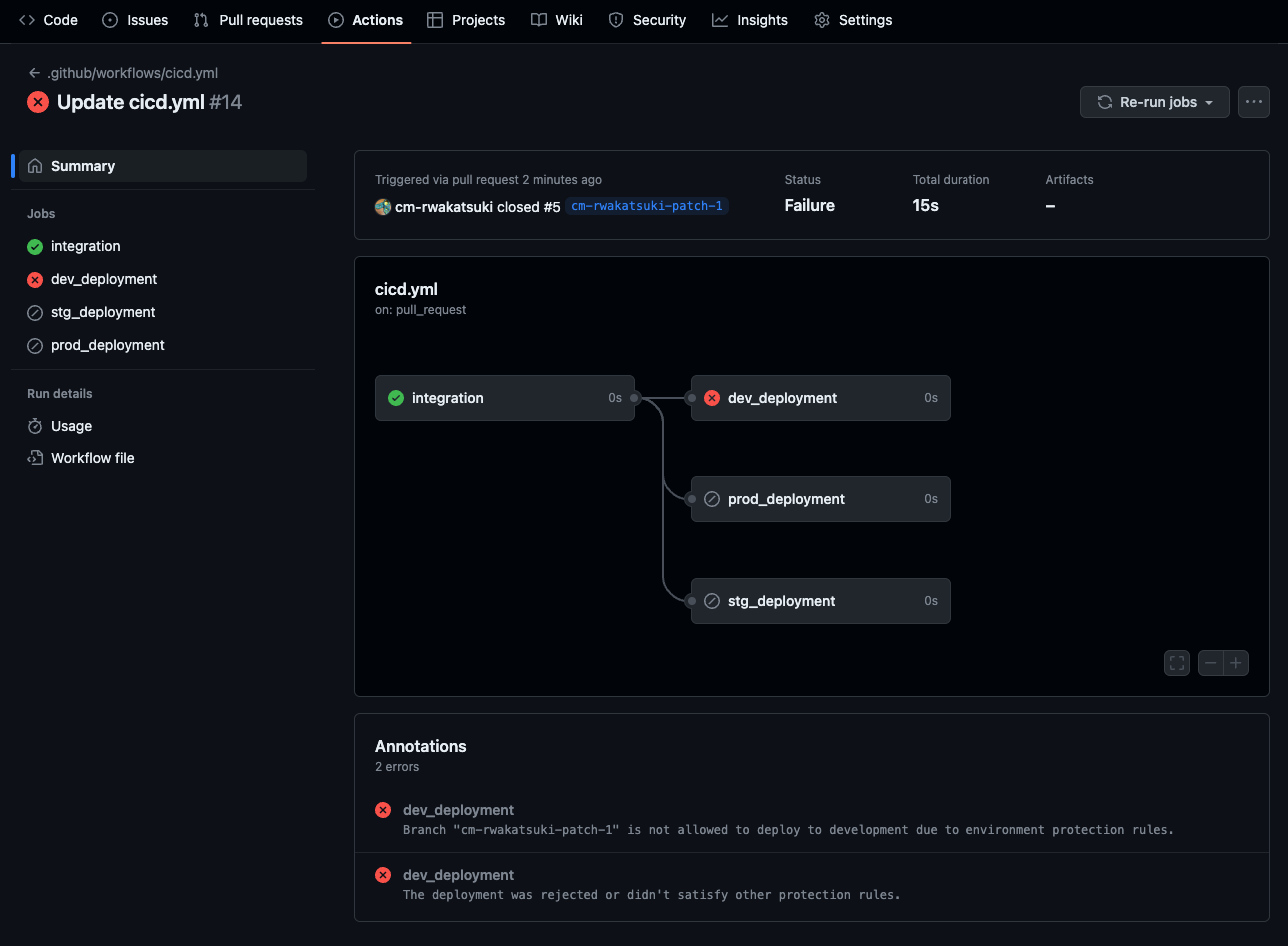Open Usage via stopwatch icon
Image resolution: width=1288 pixels, height=946 pixels.
click(x=35, y=426)
